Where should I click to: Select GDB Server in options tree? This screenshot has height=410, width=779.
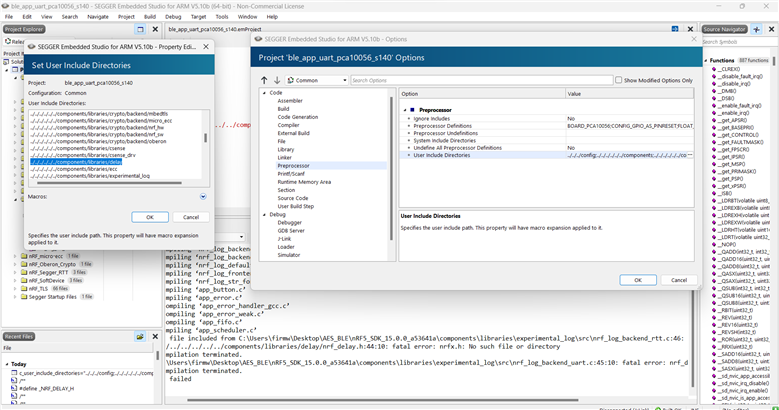[291, 231]
